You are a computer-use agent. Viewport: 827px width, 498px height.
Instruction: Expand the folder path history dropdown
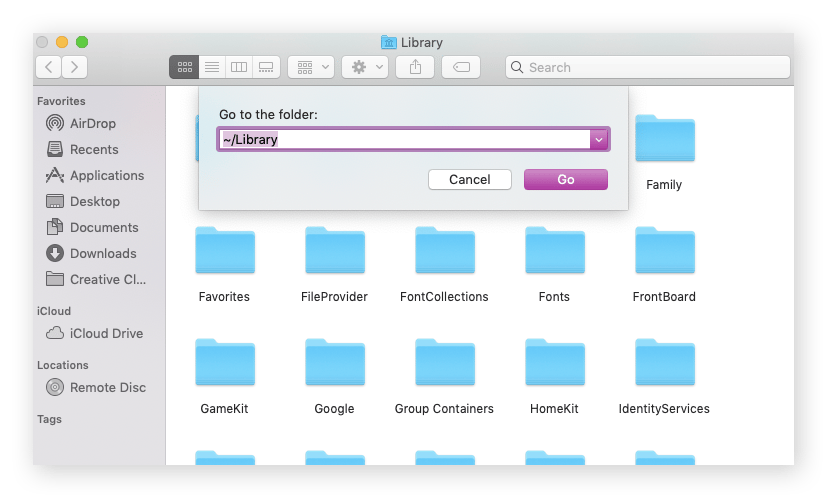coord(599,140)
